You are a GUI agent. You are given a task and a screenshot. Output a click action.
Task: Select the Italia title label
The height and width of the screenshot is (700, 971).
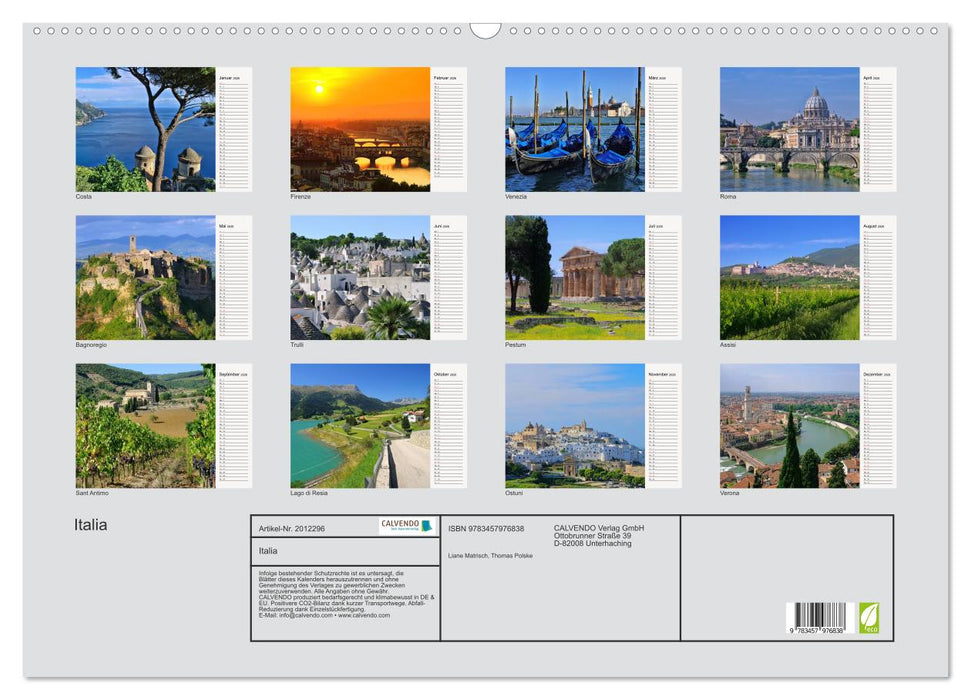89,524
